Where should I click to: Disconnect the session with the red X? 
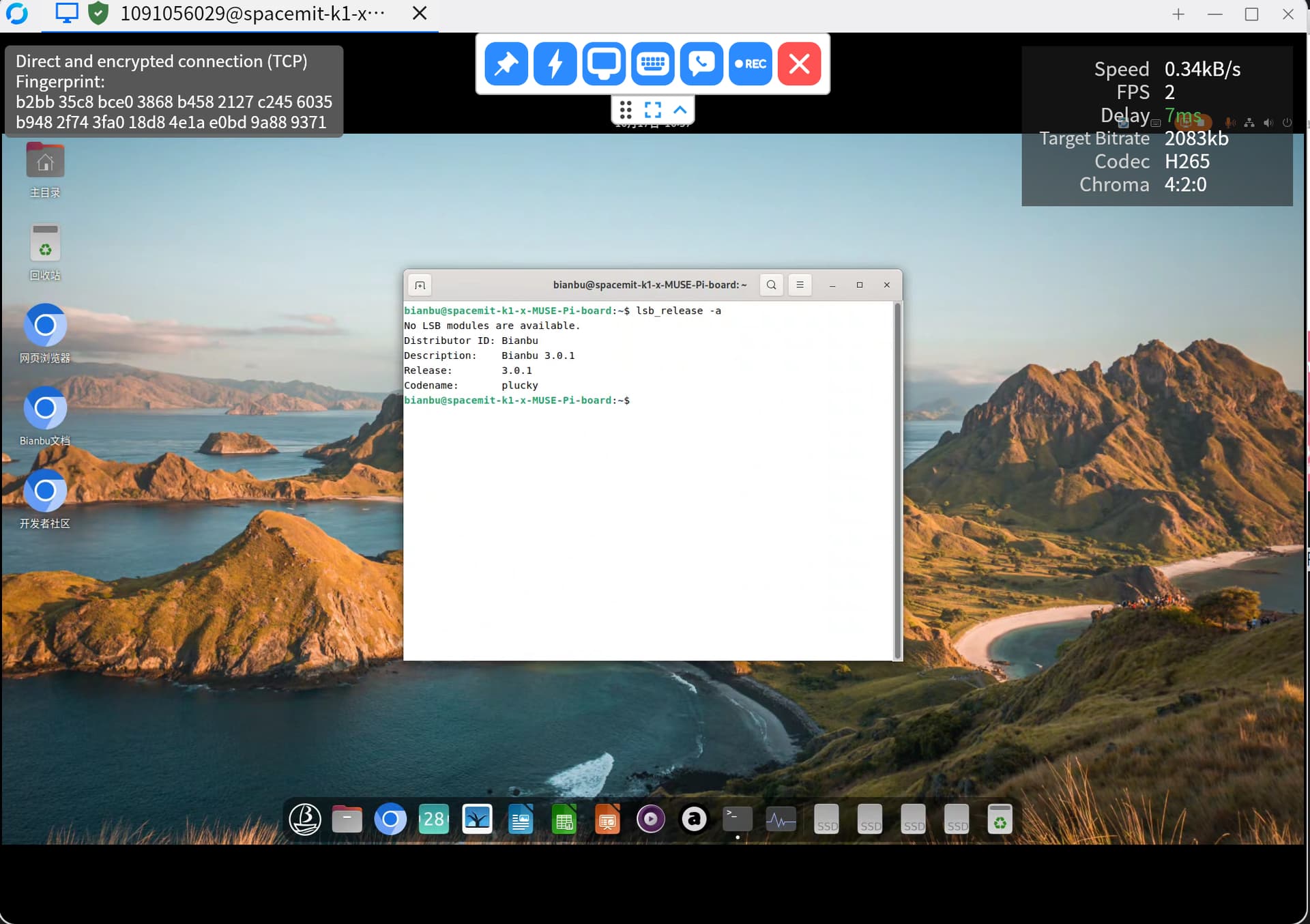click(799, 64)
